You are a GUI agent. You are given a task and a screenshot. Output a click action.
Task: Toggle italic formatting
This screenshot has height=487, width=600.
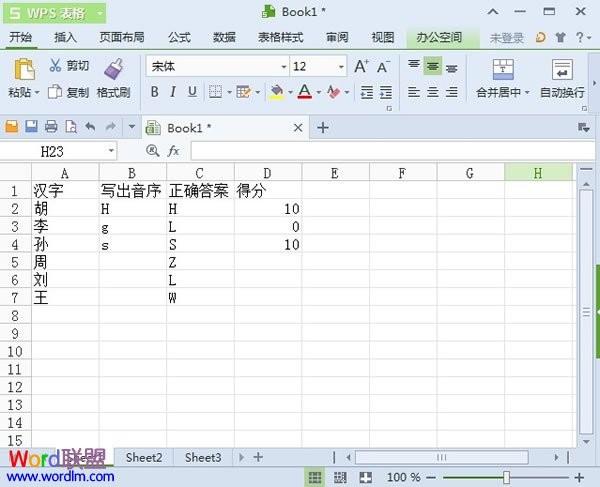173,92
